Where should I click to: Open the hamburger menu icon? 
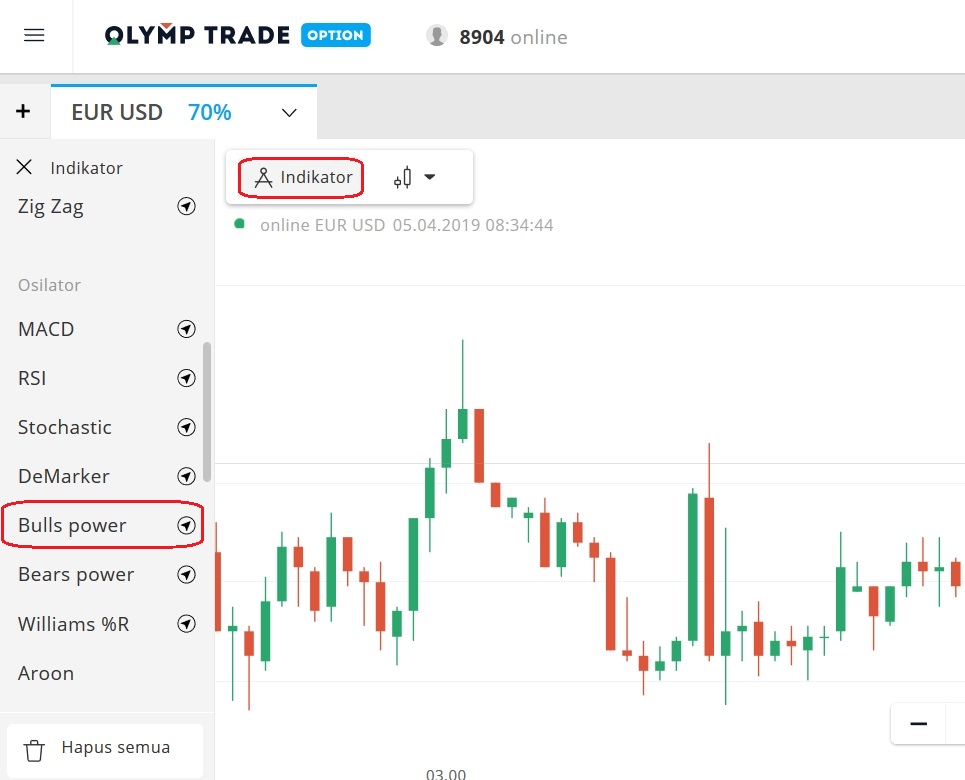click(34, 34)
